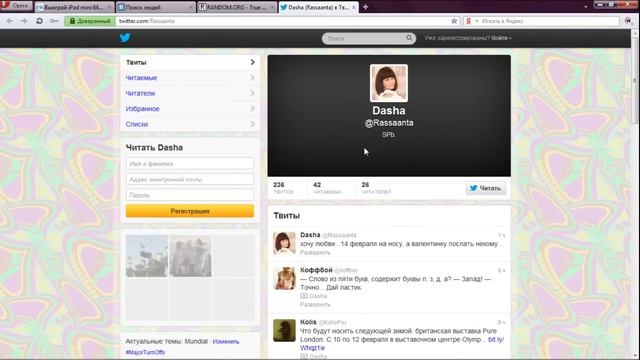
Task: Click Dasha's avatar beside her tweet
Action: coord(284,243)
